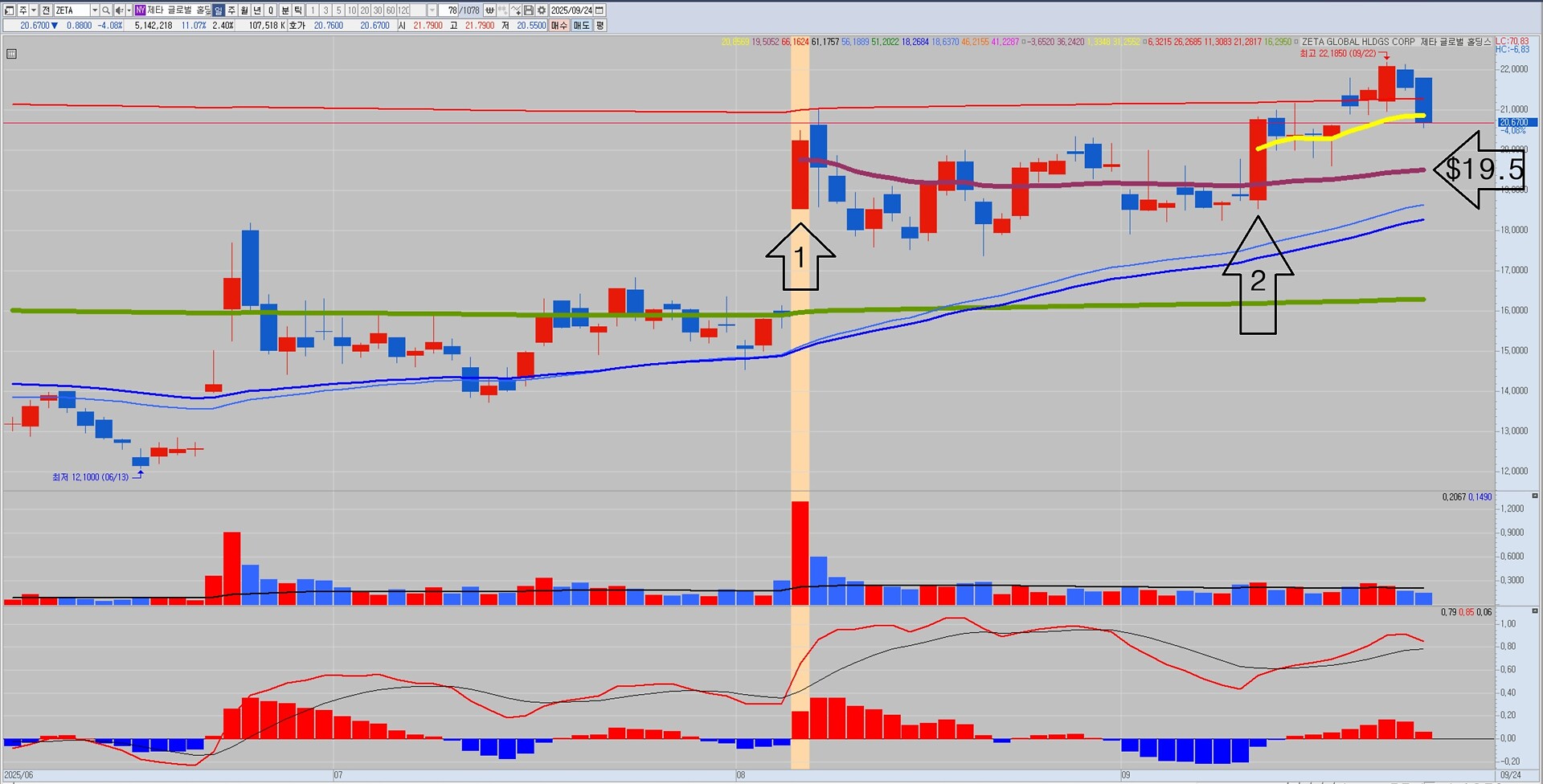Switch to weekly (주) period
Image resolution: width=1543 pixels, height=784 pixels.
pyautogui.click(x=231, y=10)
